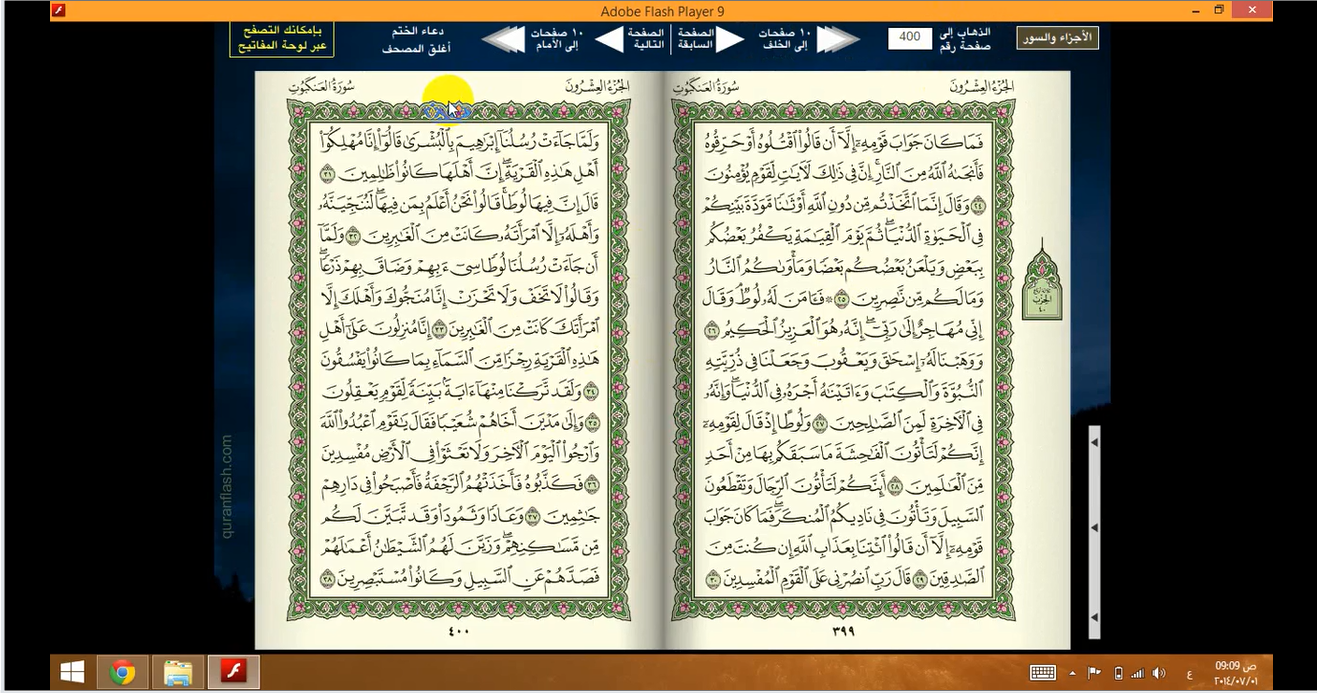
Task: Click the ١٠ صفحات إلى الخلف label
Action: tap(783, 39)
